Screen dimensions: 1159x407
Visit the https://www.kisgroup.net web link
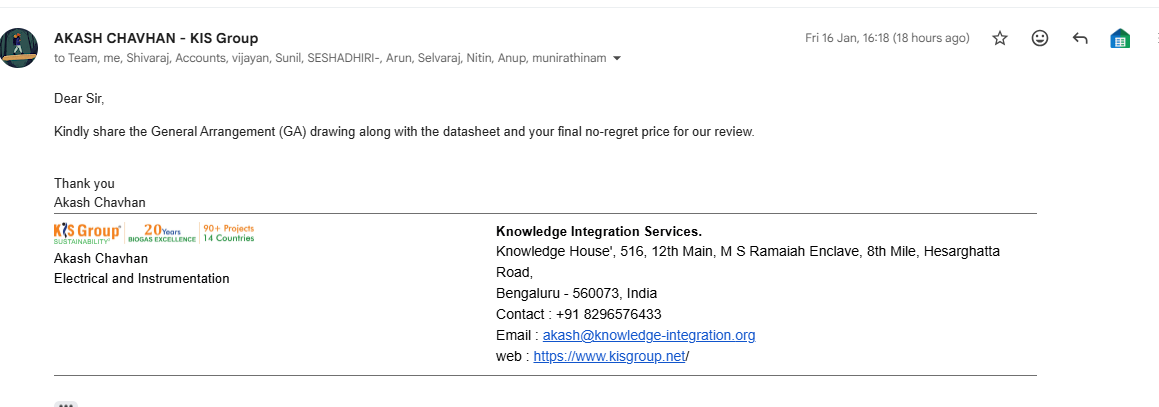tap(609, 355)
